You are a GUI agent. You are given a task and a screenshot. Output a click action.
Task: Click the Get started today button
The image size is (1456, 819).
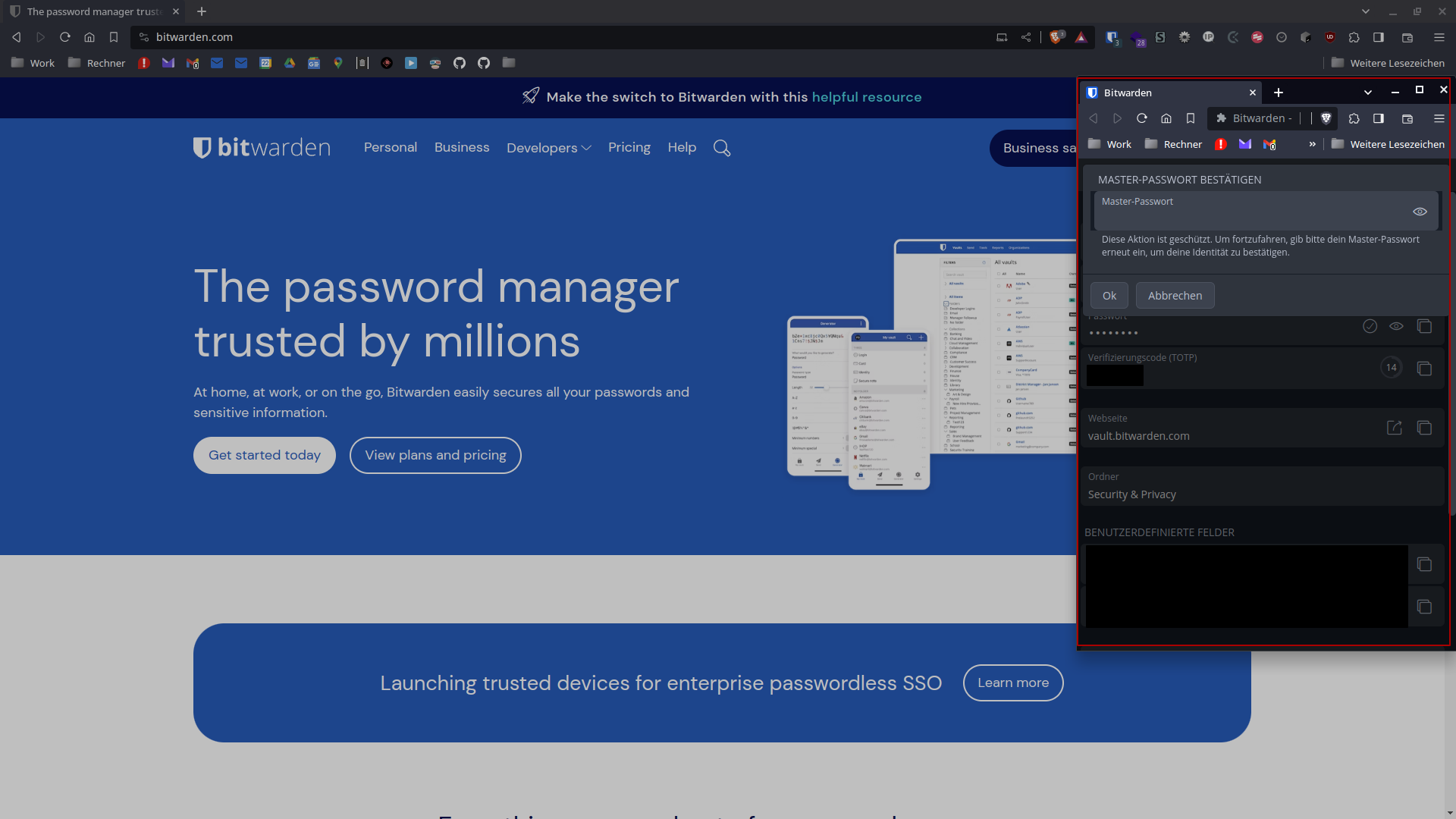pos(264,455)
